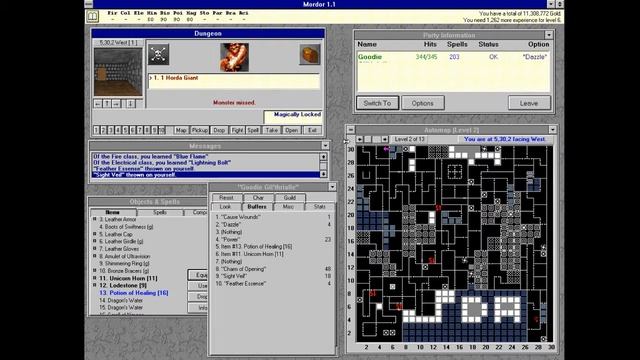Select the Horda Giant monster portrait
The height and width of the screenshot is (360, 640).
pyautogui.click(x=234, y=57)
